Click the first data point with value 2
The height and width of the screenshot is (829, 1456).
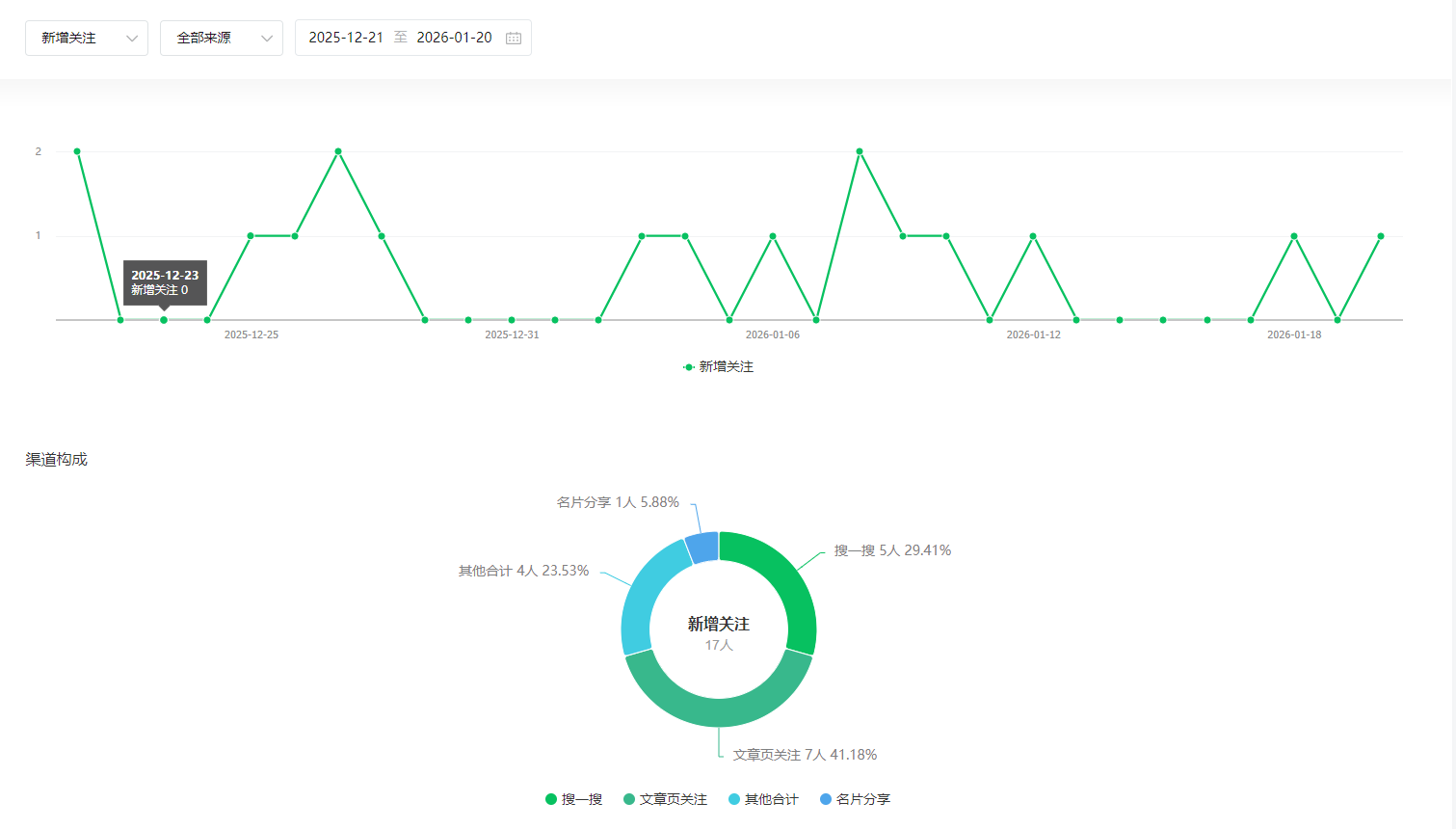pyautogui.click(x=77, y=151)
